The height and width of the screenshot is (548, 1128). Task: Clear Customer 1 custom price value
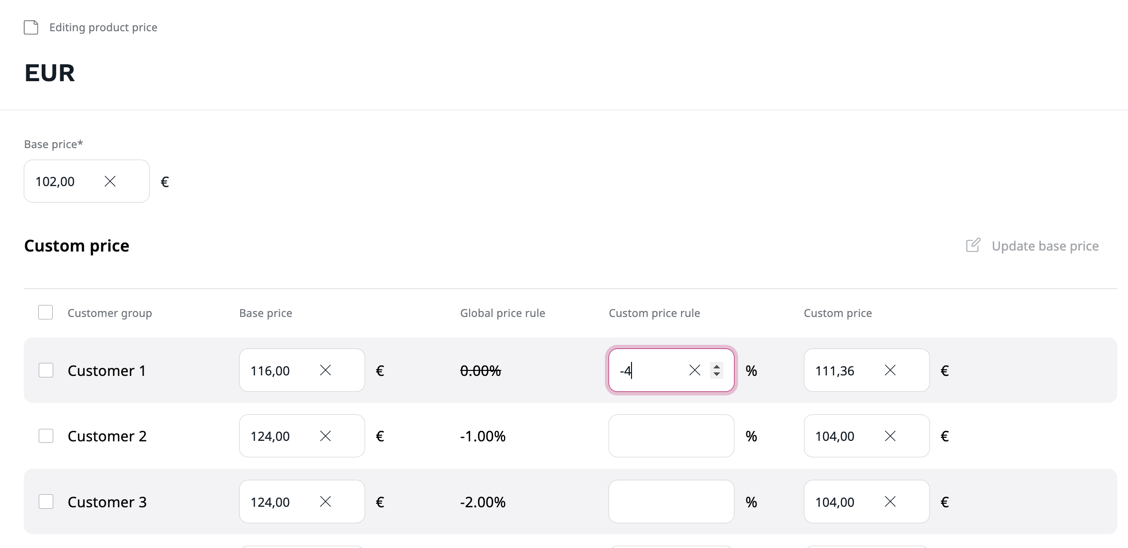click(890, 370)
